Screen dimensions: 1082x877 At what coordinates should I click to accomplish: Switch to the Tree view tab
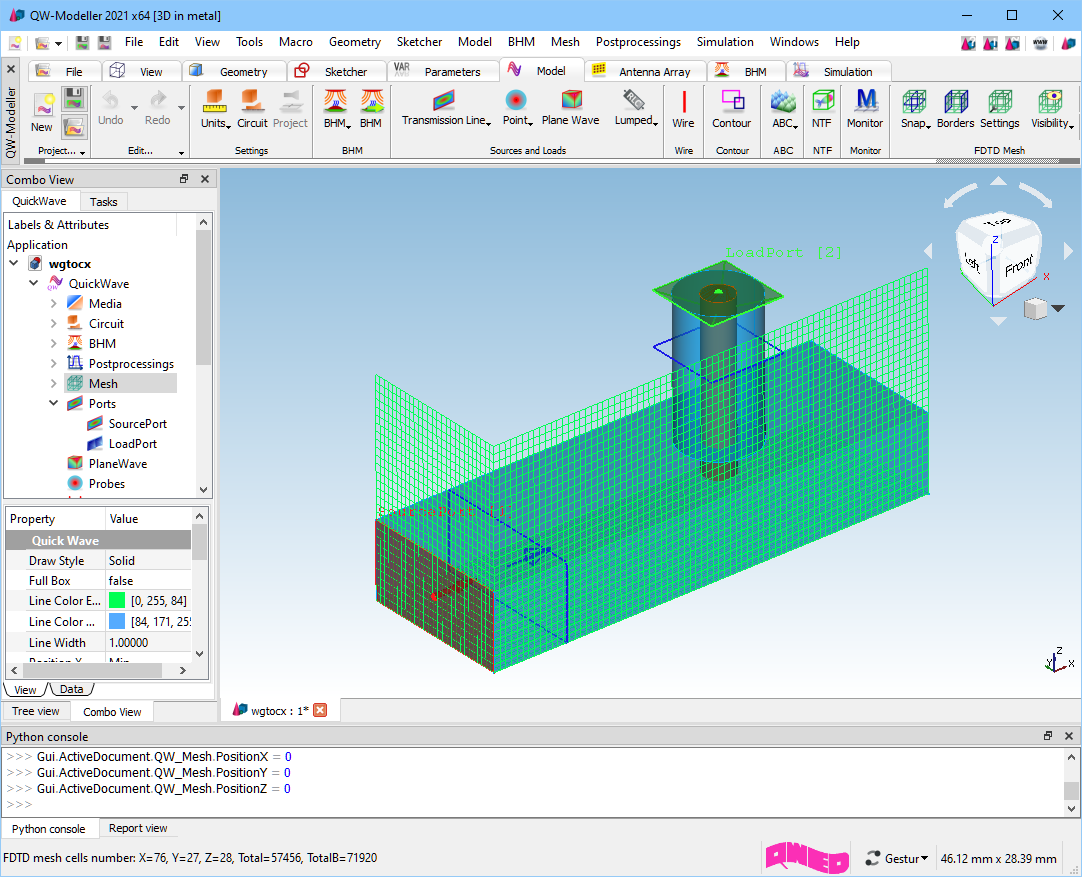coord(35,711)
